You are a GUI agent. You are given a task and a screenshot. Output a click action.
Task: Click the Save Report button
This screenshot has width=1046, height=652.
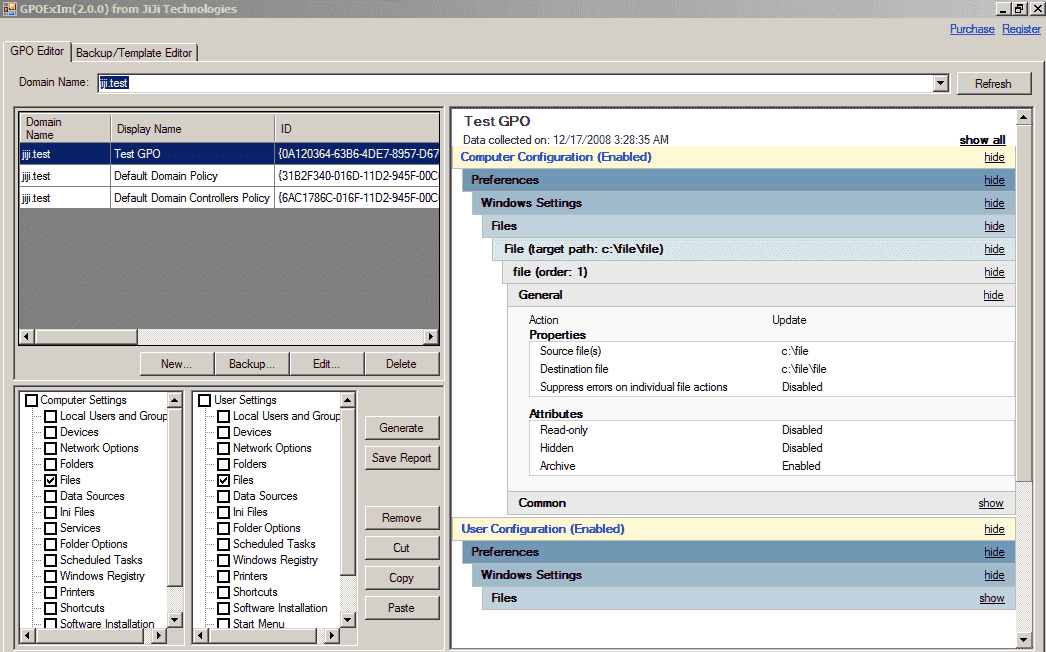point(401,458)
